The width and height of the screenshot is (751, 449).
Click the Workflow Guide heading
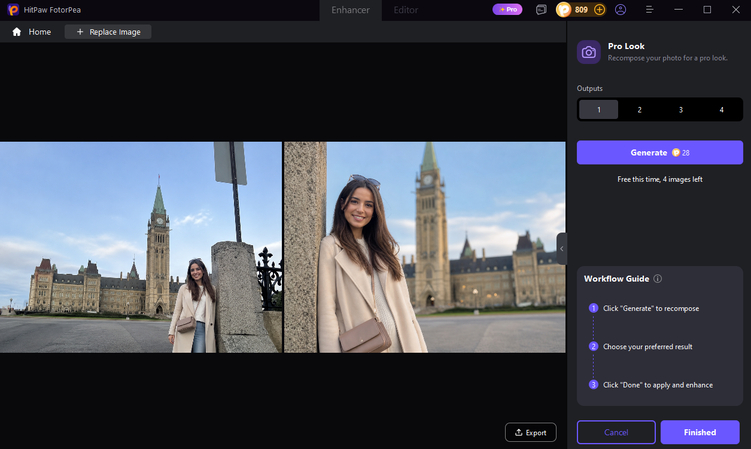pos(616,279)
